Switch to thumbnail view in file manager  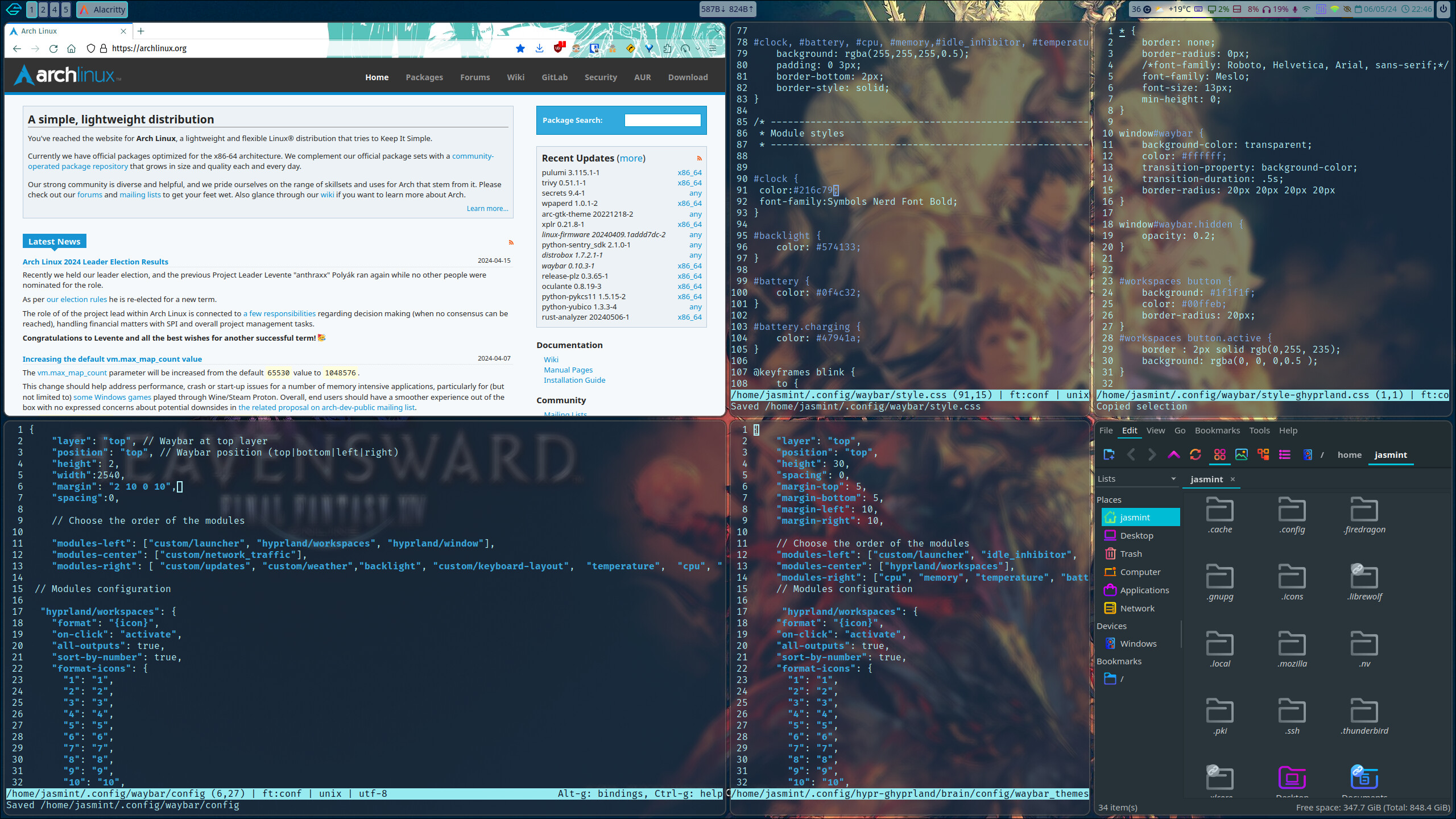1241,454
